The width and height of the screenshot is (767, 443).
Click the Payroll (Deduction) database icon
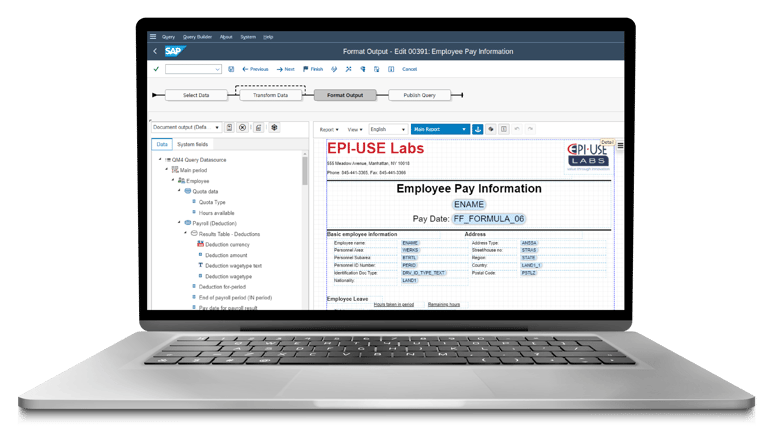[187, 223]
